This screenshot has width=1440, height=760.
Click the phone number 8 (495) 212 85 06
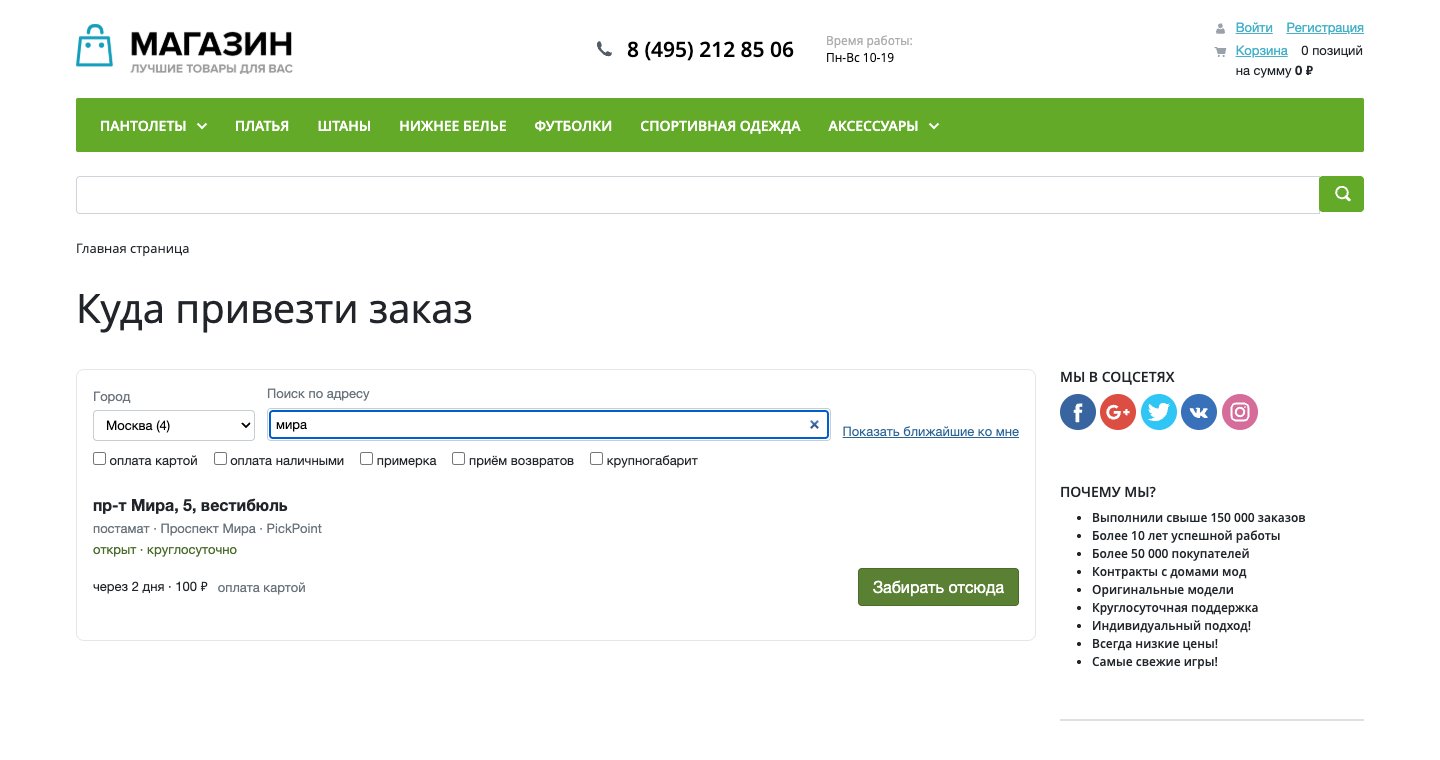pos(710,49)
